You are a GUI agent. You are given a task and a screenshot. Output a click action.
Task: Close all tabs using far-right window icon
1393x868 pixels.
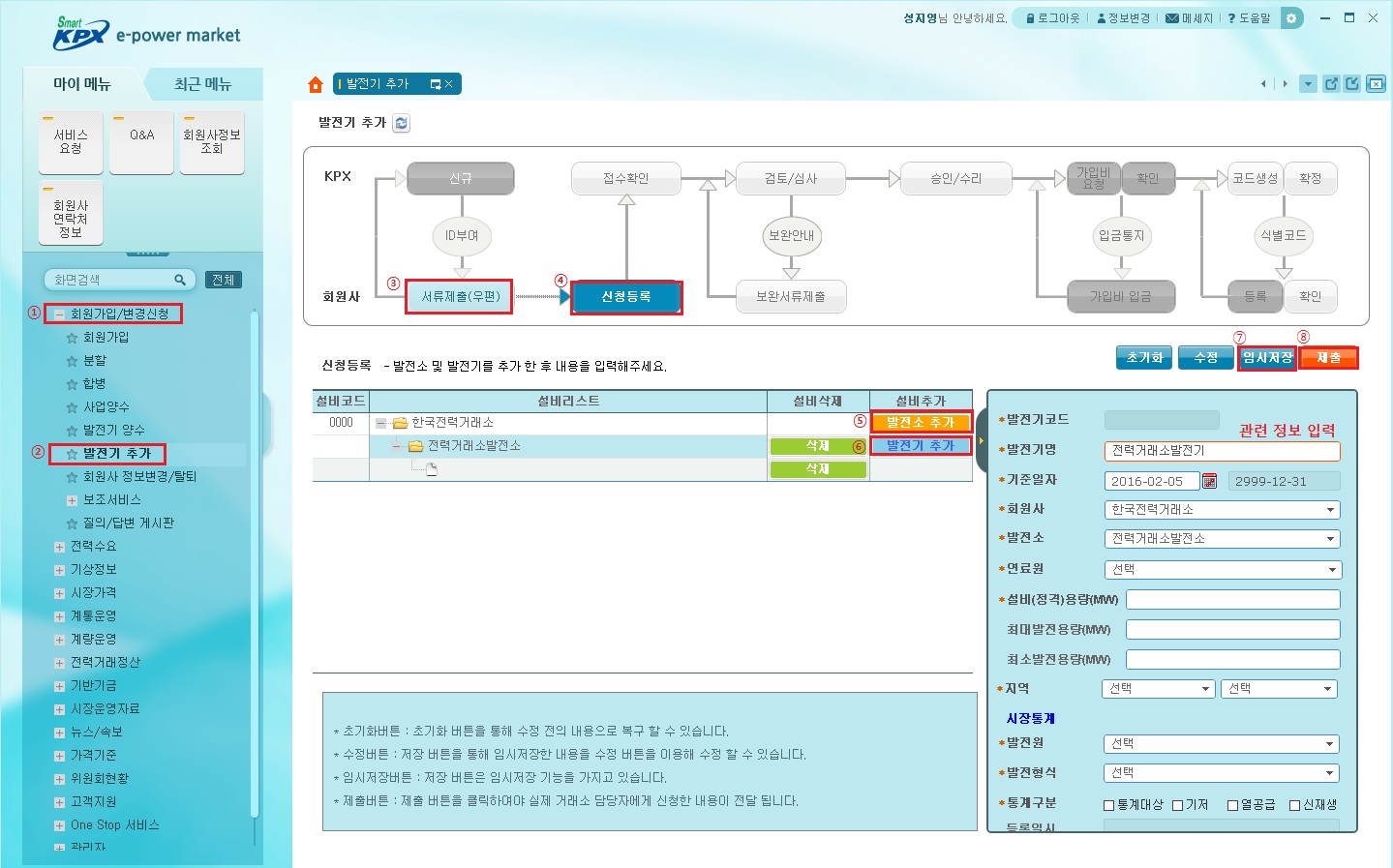point(1376,84)
